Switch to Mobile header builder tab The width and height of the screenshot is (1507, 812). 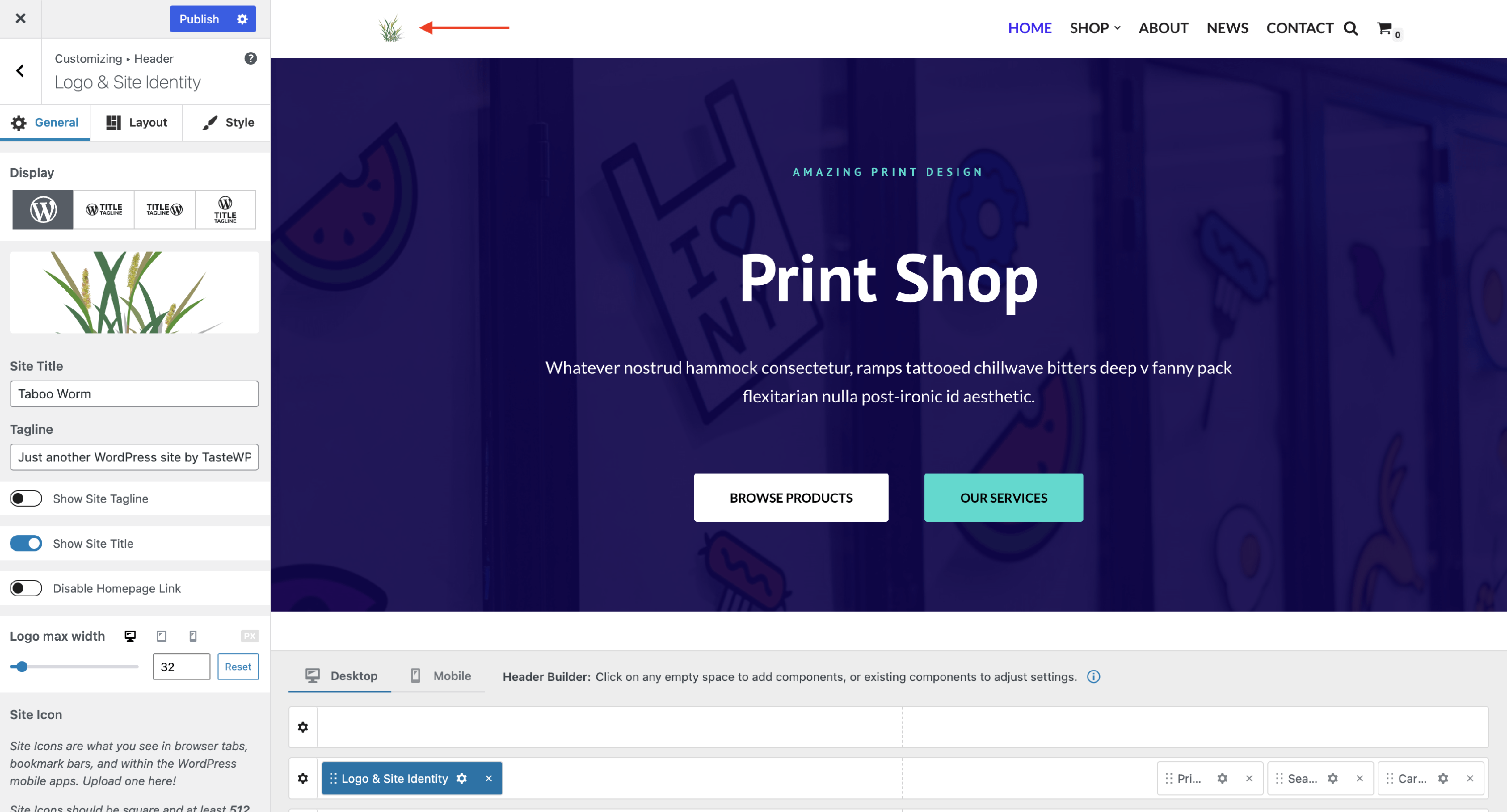tap(441, 676)
